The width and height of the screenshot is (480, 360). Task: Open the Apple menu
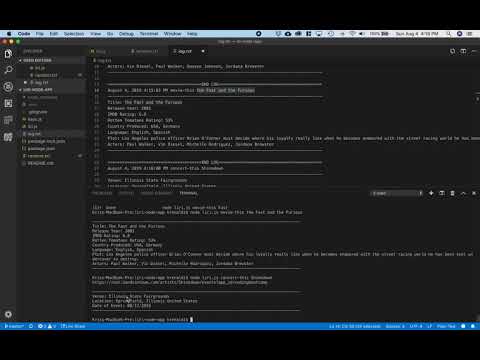tap(9, 34)
